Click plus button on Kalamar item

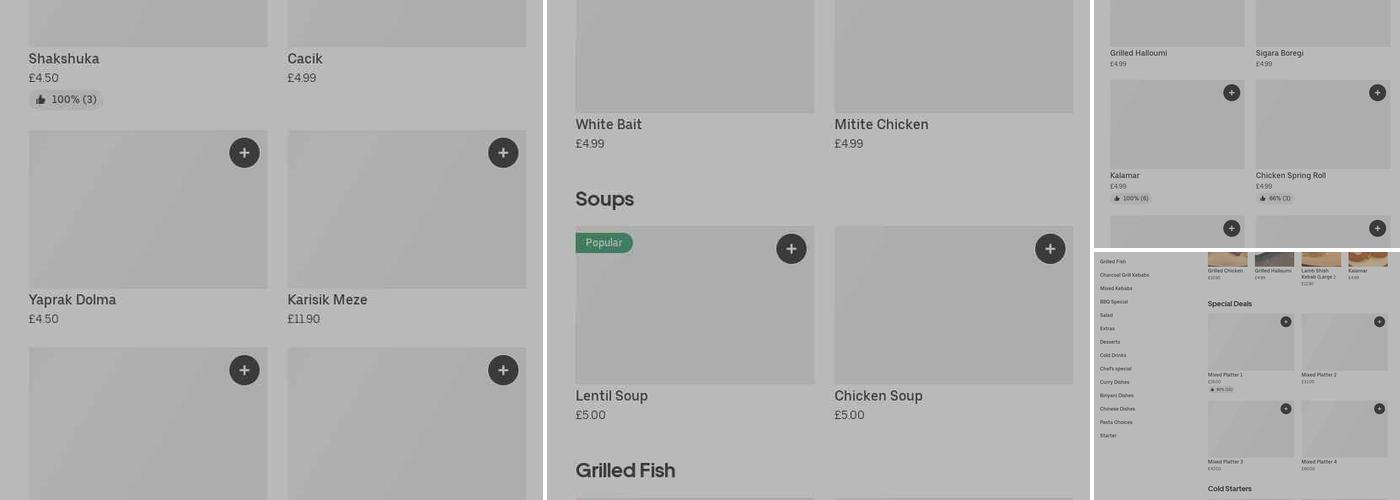(1231, 93)
